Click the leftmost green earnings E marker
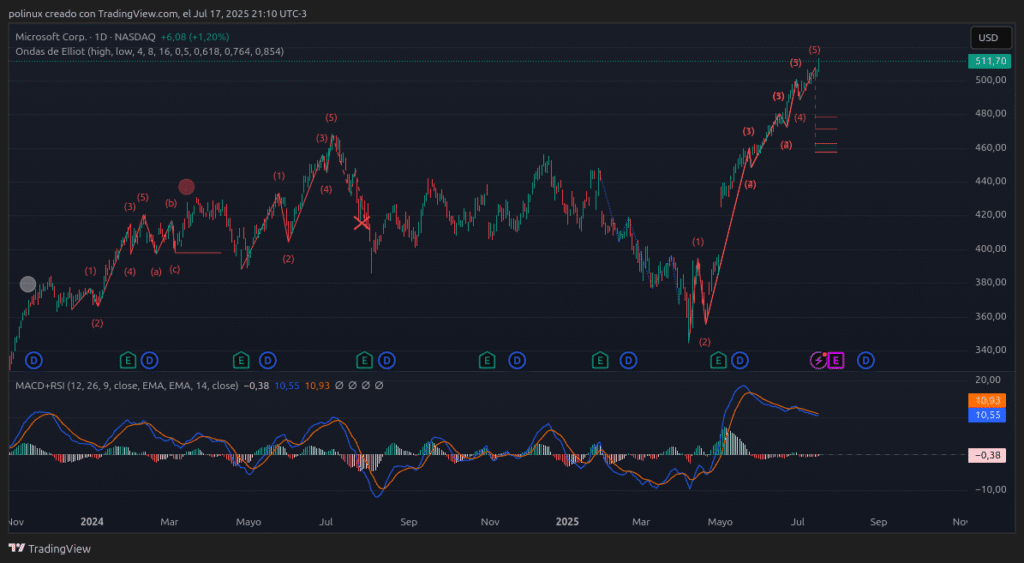Image resolution: width=1024 pixels, height=563 pixels. pos(128,360)
